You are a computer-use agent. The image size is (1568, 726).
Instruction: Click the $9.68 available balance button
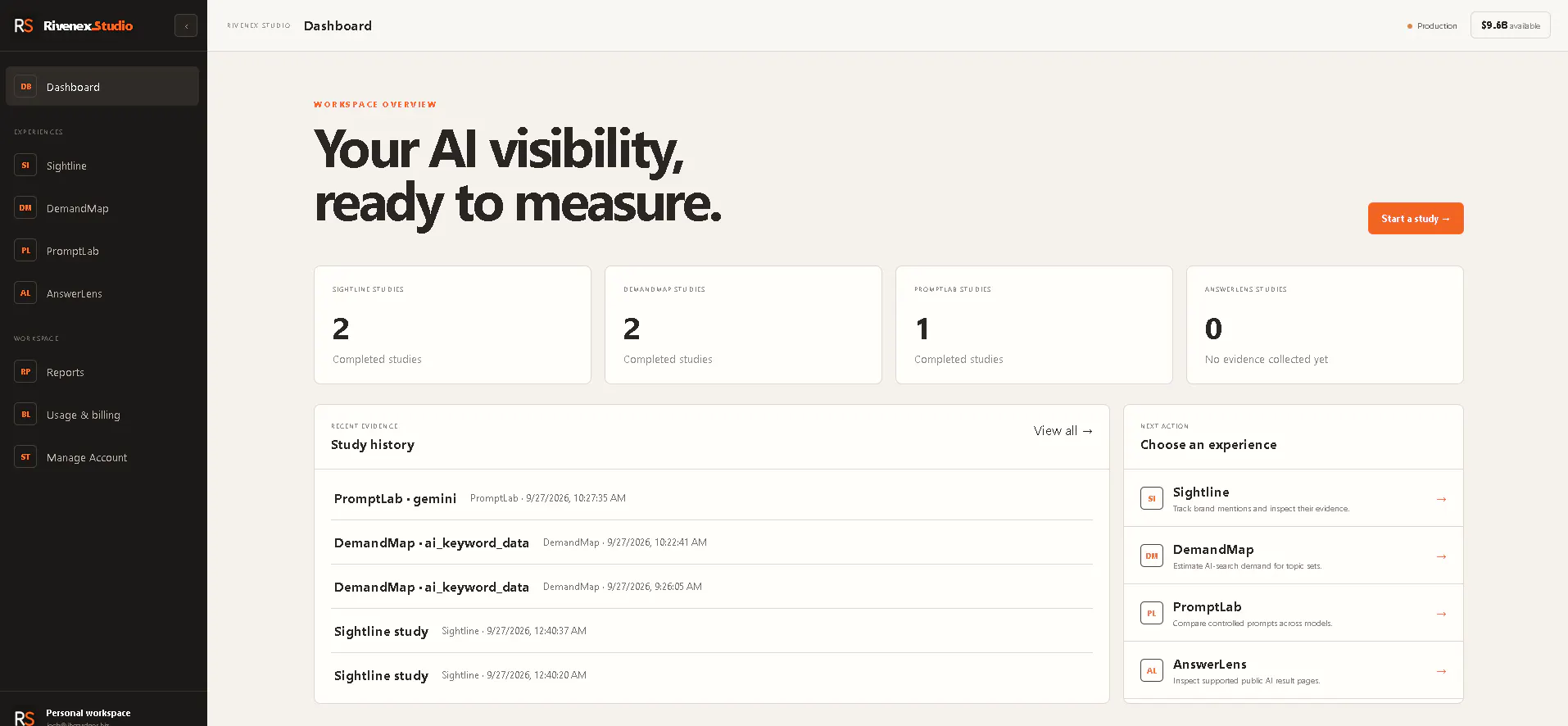click(1510, 25)
